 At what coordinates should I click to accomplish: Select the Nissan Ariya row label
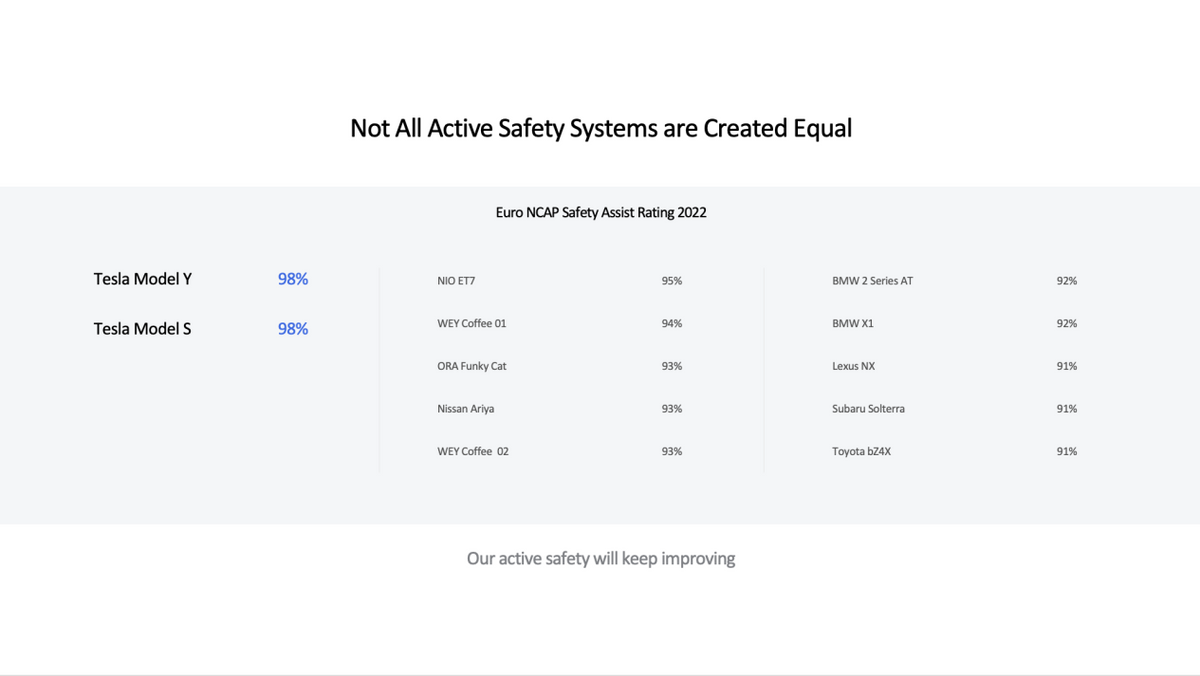(466, 409)
